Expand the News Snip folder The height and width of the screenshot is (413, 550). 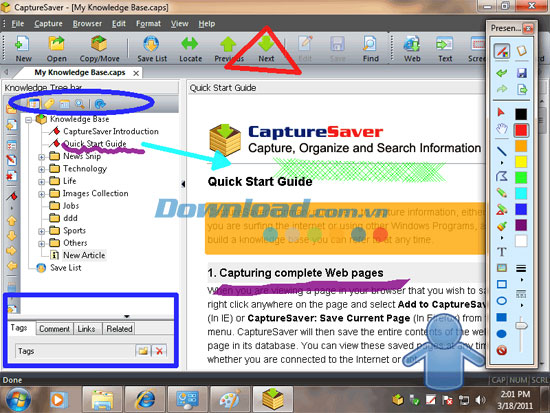click(41, 157)
